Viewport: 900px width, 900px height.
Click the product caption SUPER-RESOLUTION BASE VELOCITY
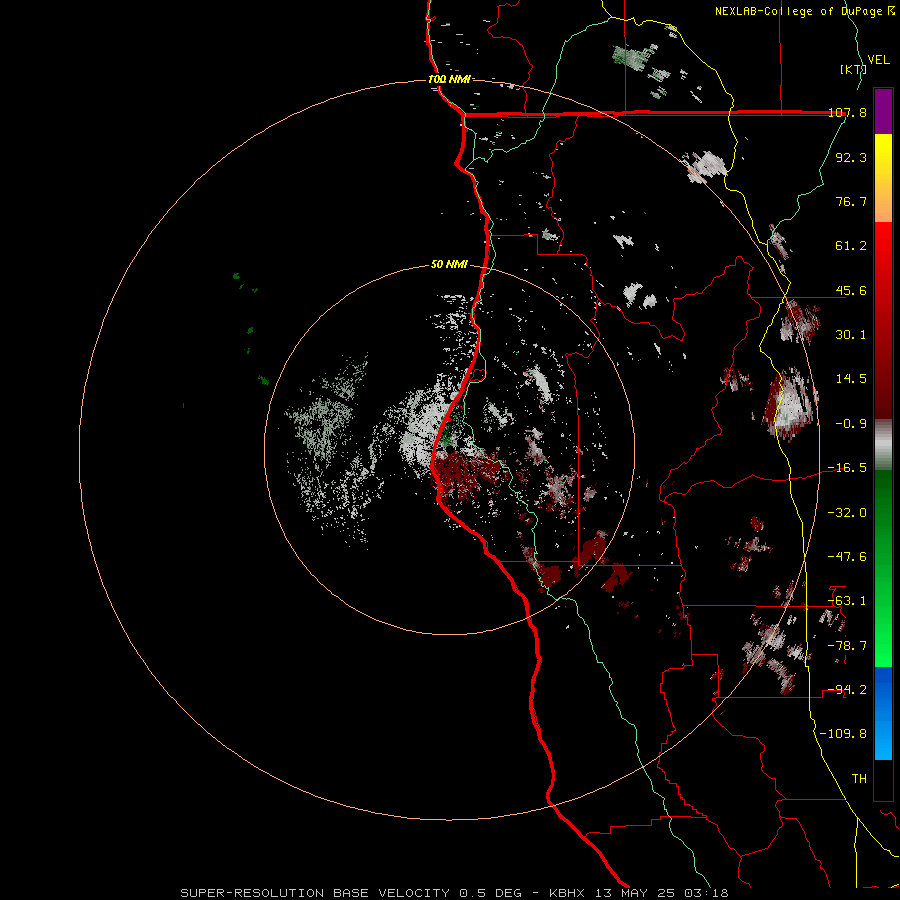coord(318,893)
